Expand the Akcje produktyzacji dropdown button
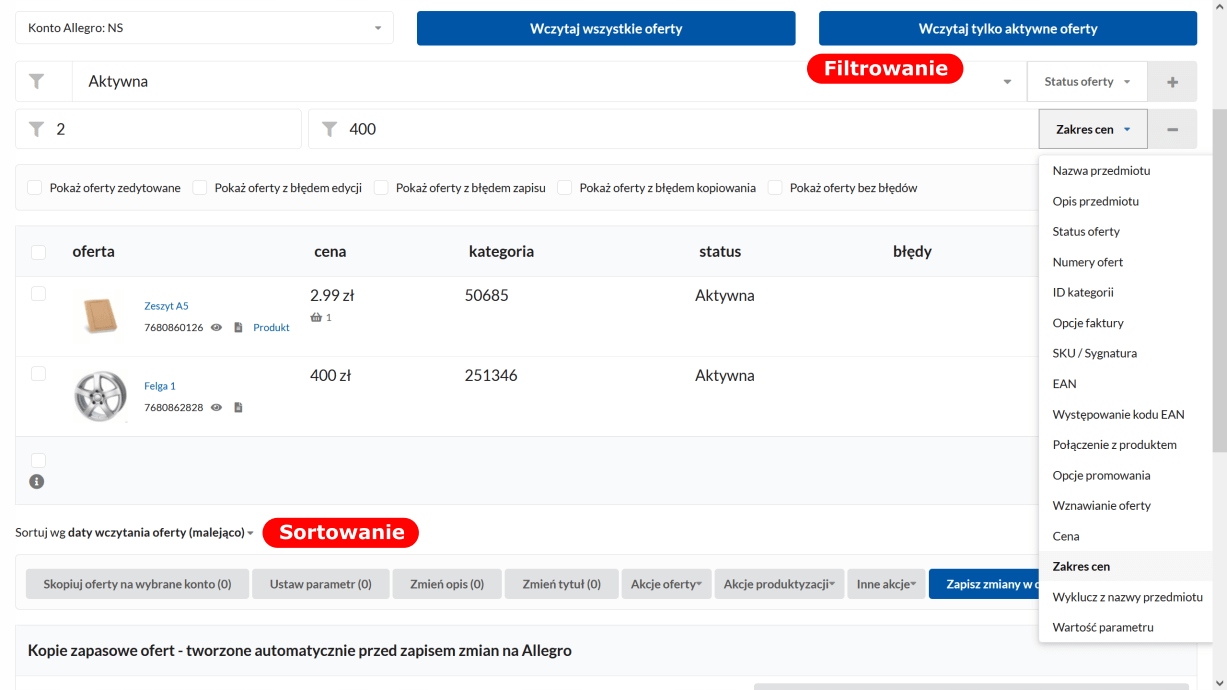Image resolution: width=1227 pixels, height=690 pixels. (x=779, y=584)
